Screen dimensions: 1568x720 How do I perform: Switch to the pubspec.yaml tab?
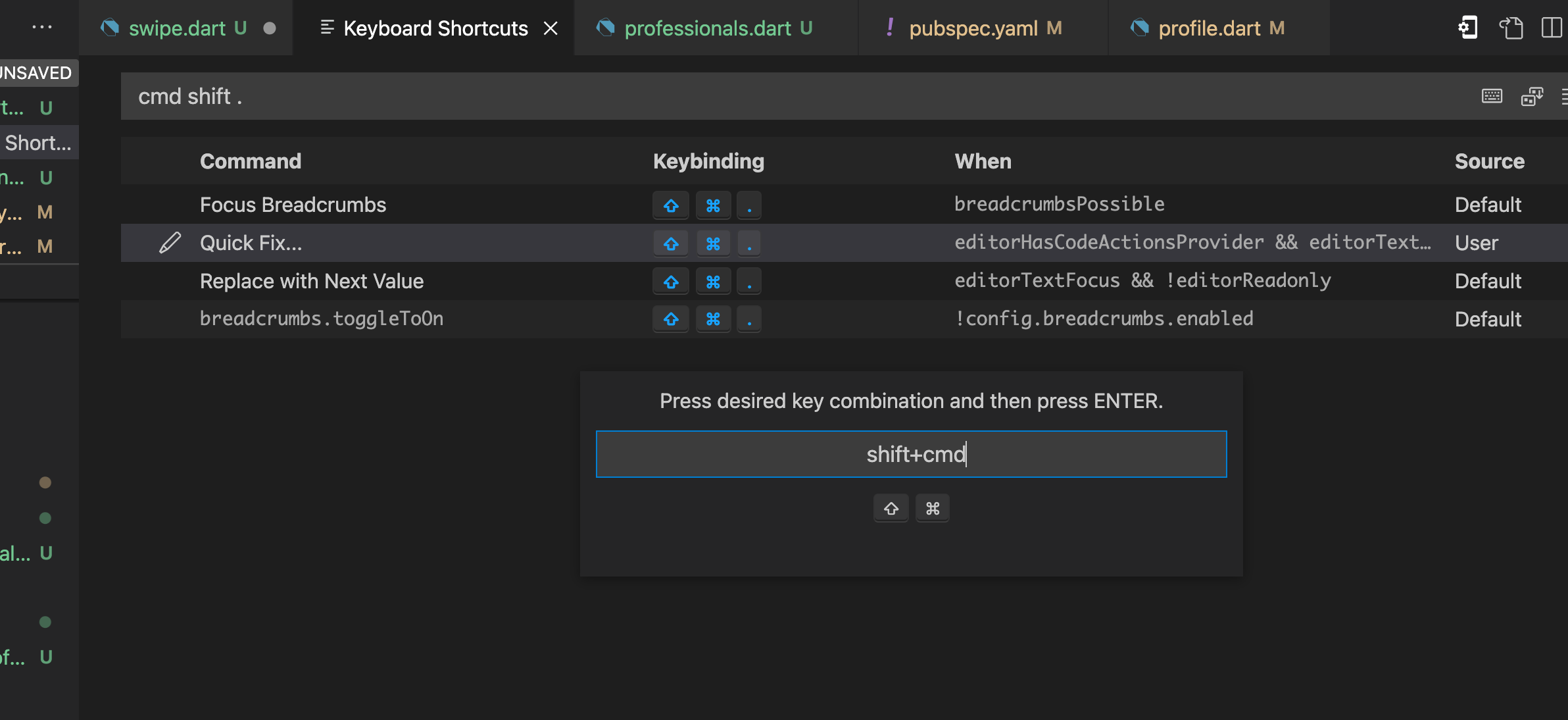coord(973,28)
